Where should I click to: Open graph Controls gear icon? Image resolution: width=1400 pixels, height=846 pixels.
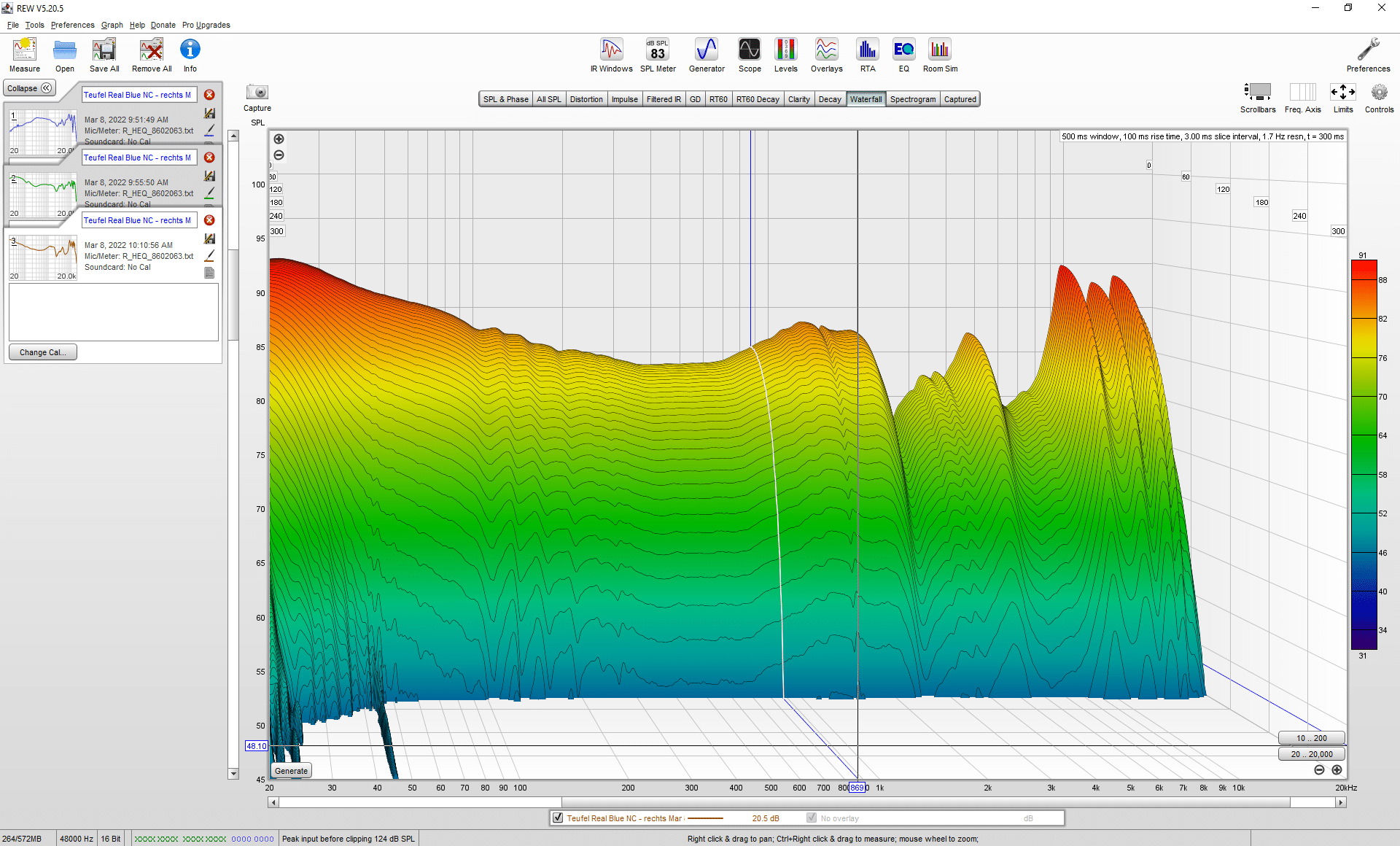click(x=1379, y=93)
